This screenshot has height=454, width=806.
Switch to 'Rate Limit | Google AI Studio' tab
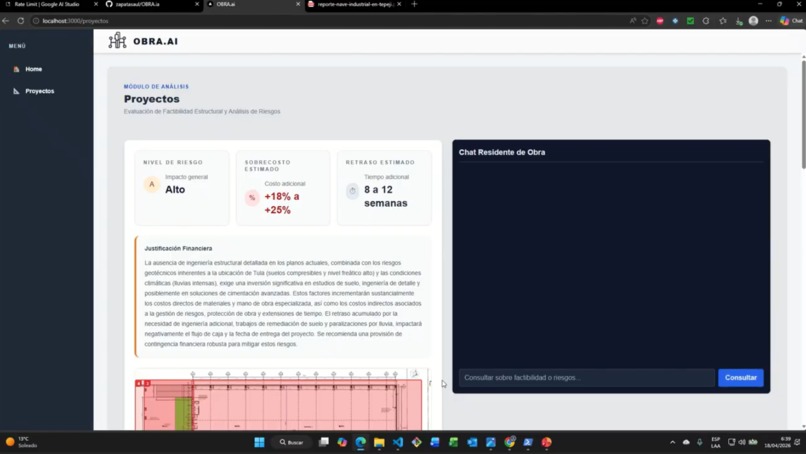(47, 4)
